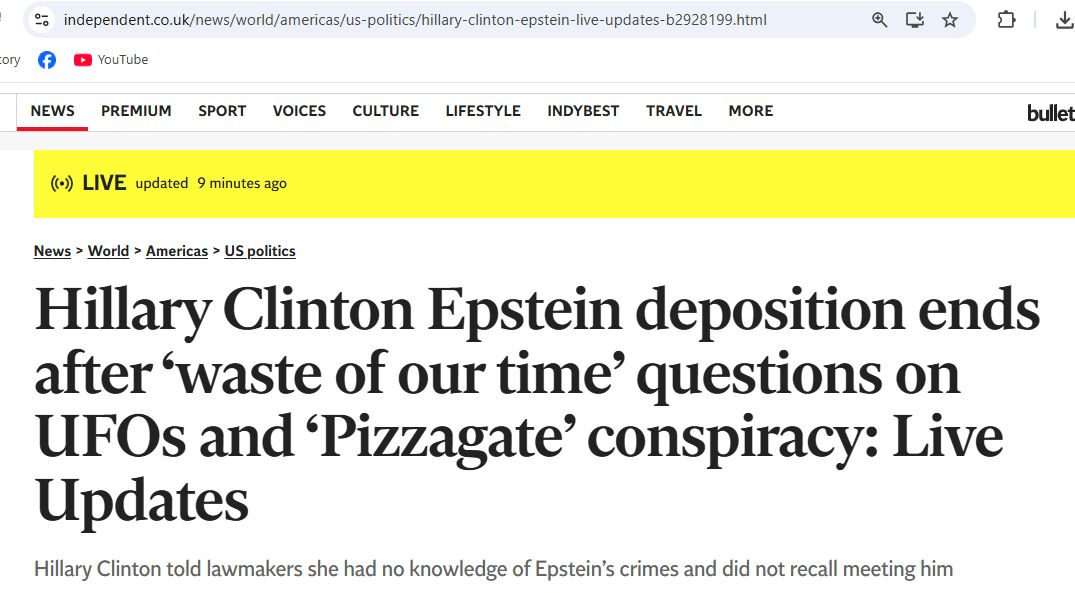This screenshot has height=593, width=1075.
Task: Expand the MORE navigation menu
Action: pos(750,111)
